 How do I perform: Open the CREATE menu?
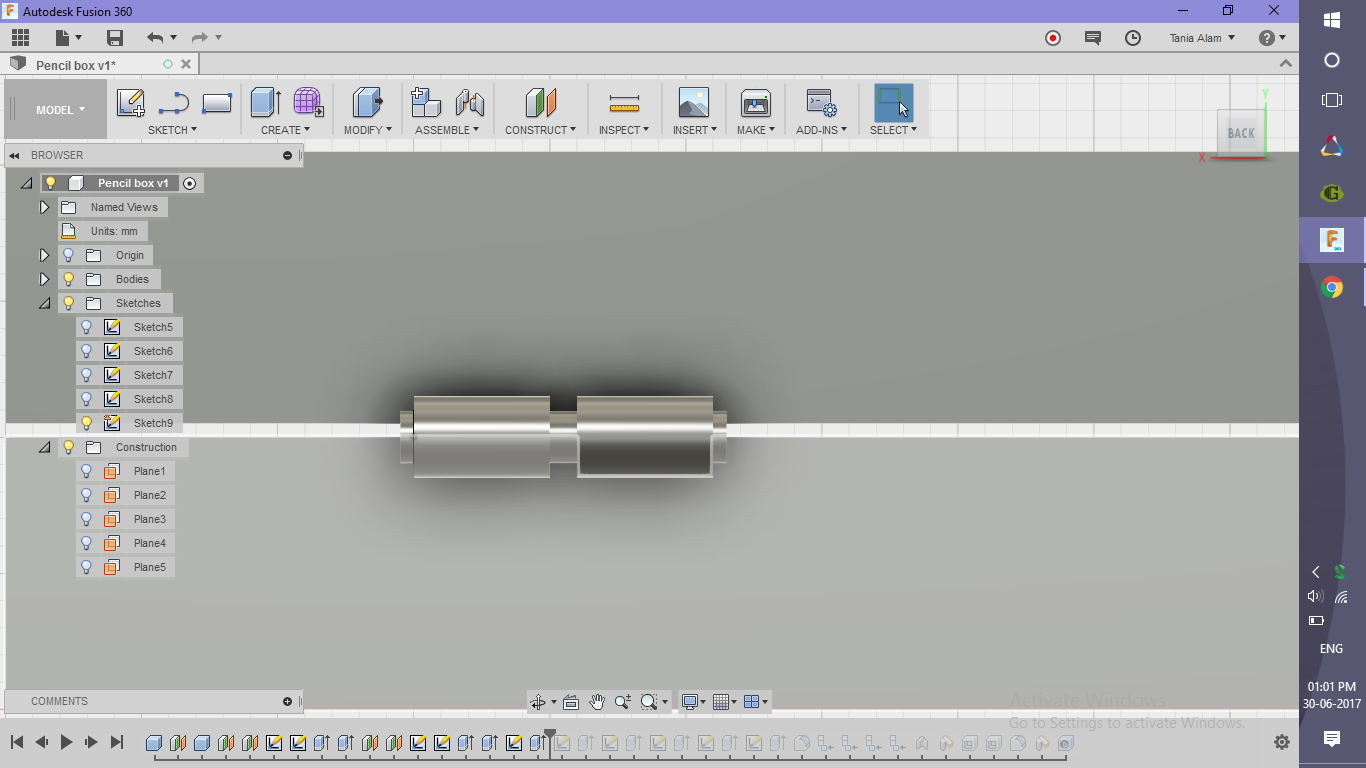coord(285,130)
